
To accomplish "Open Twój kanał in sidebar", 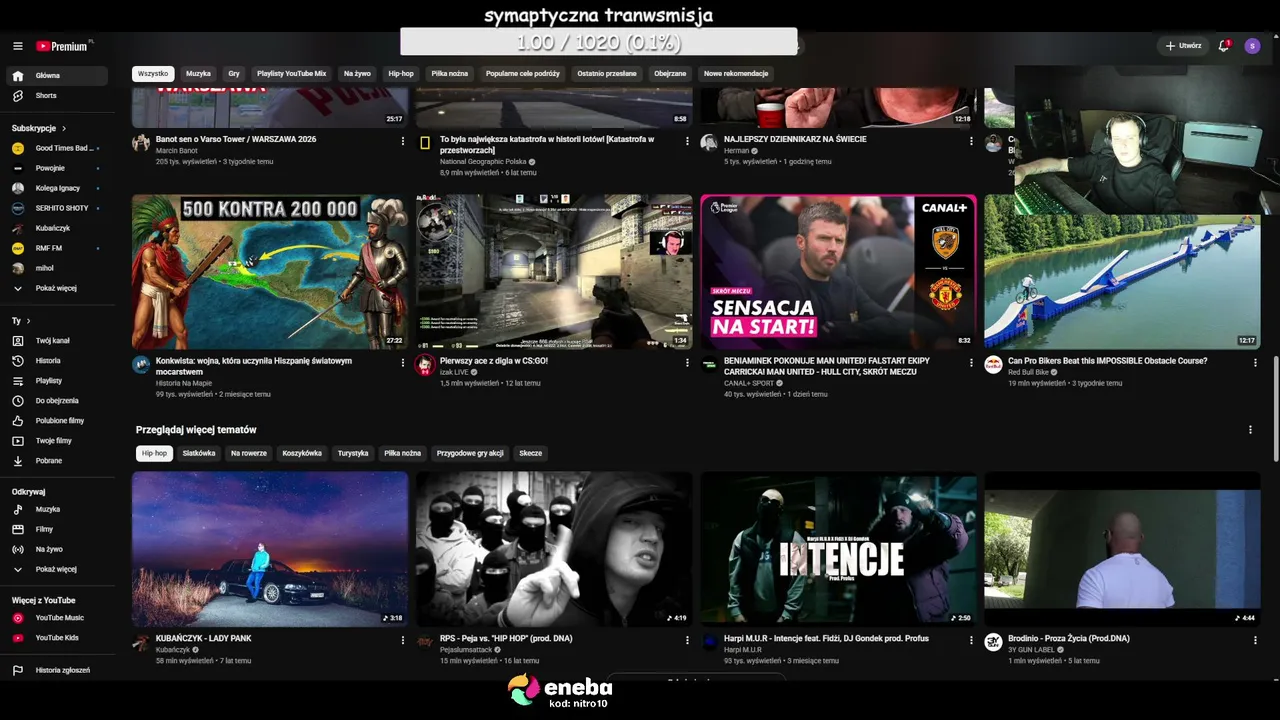I will coord(52,341).
